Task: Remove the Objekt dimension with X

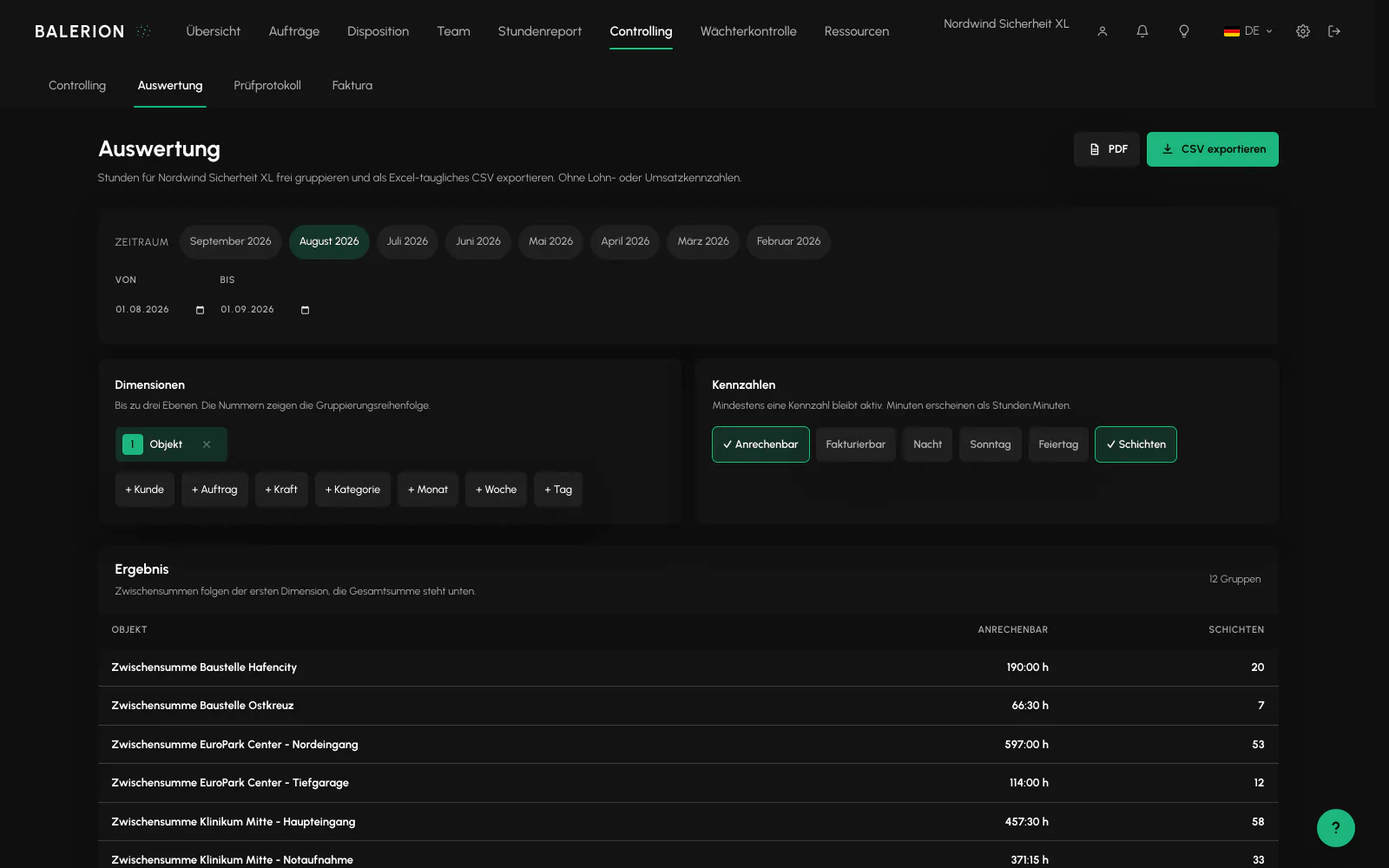Action: point(207,444)
